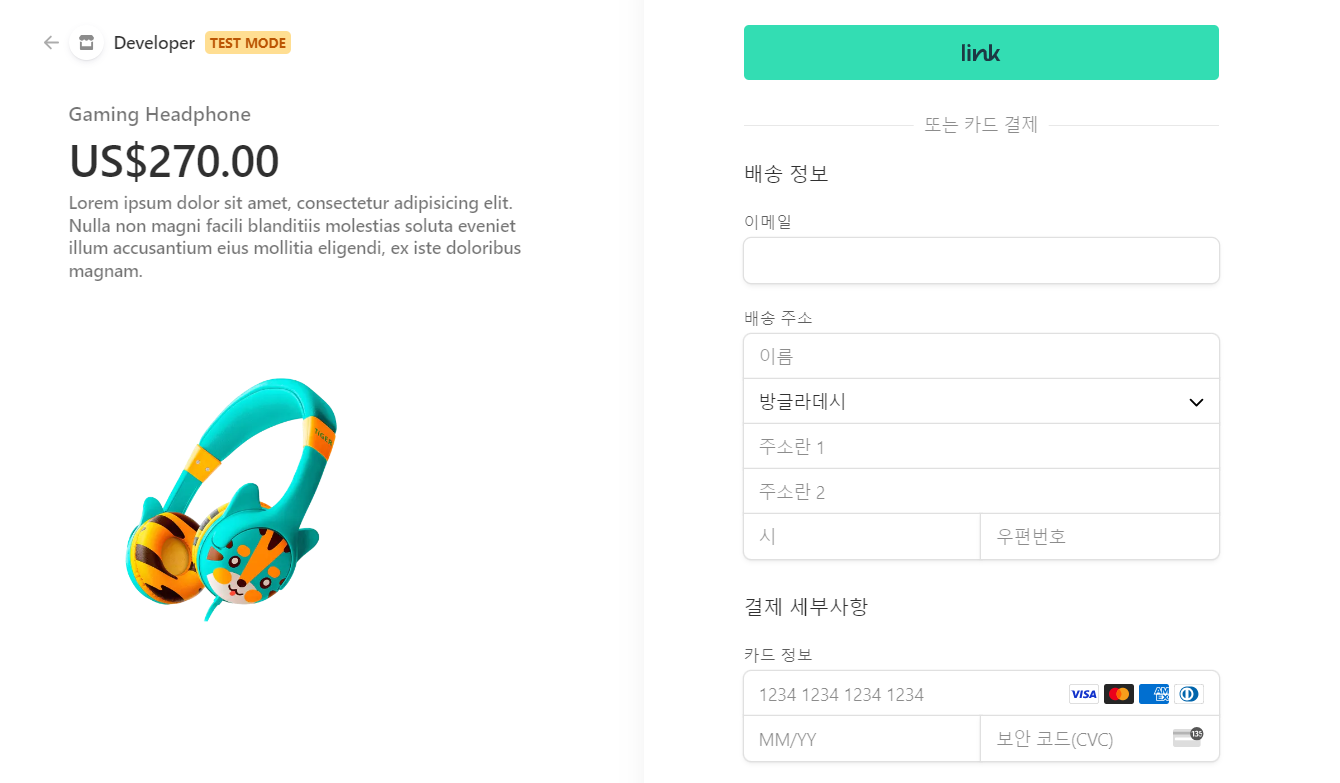Screen dimensions: 1340x783
Task: Click the MM/YY expiry date field
Action: 861,739
